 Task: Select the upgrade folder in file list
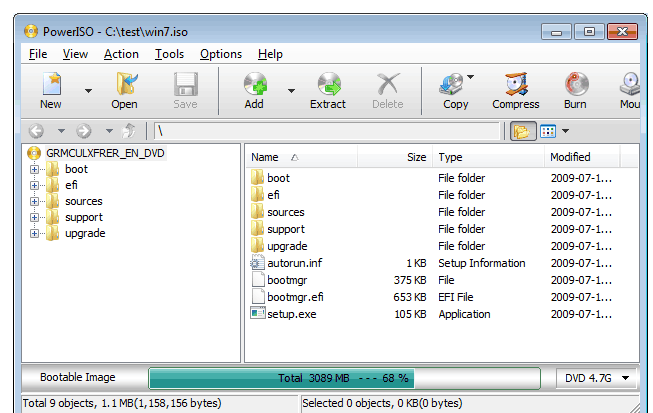coord(287,246)
